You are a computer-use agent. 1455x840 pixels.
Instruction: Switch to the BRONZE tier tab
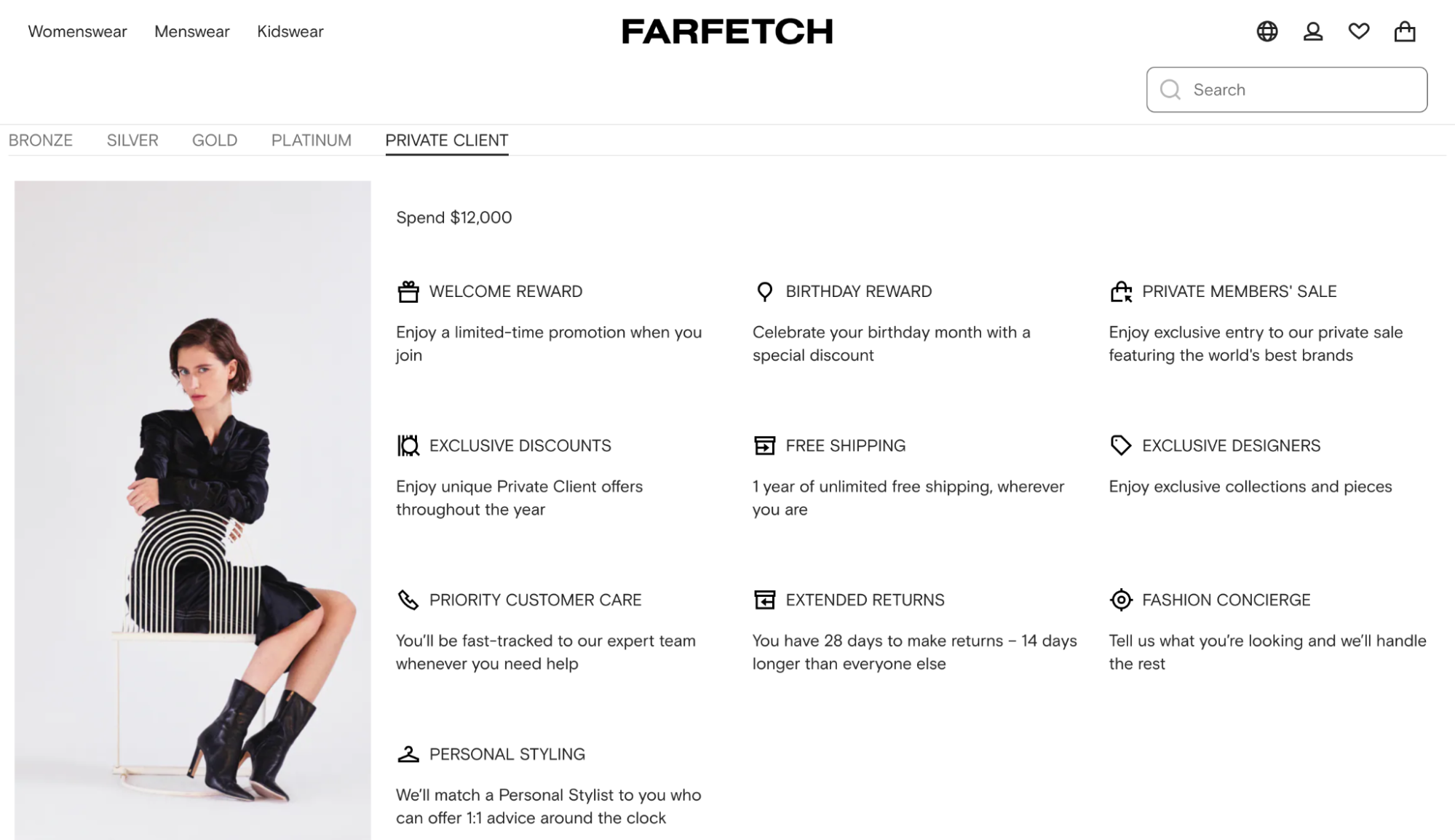pos(41,140)
